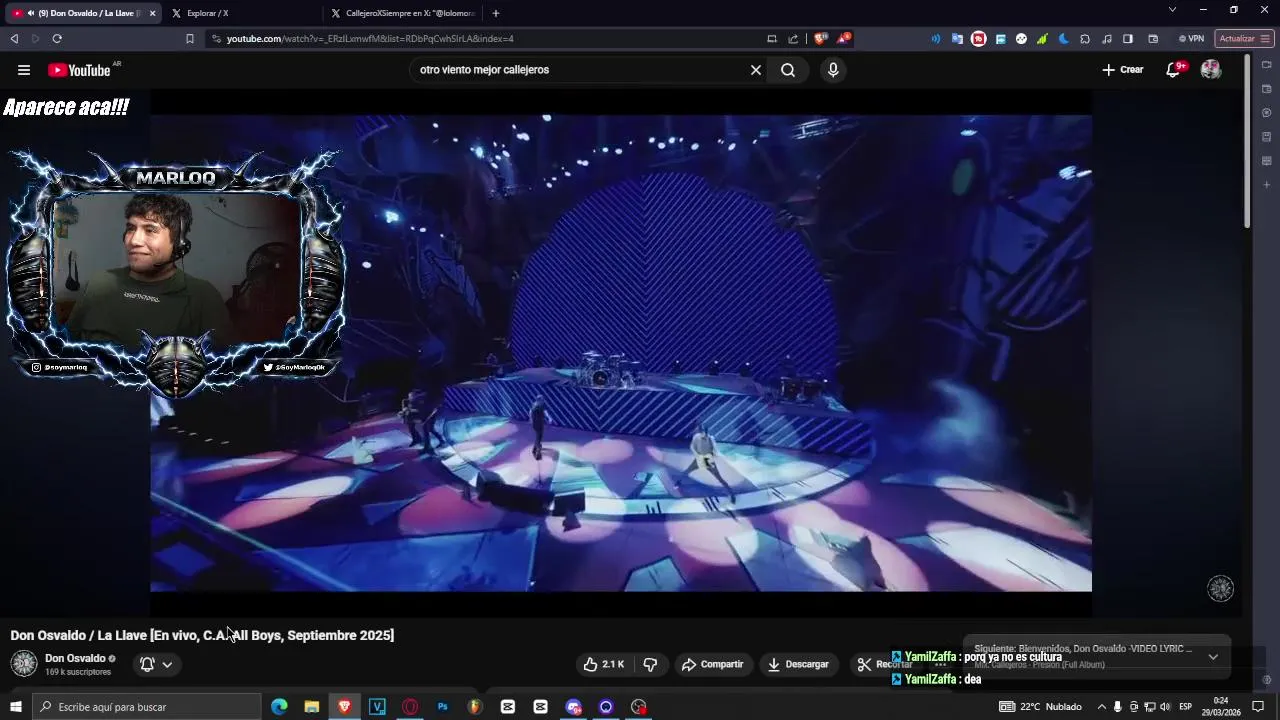Click the YouTube search input field
1280x720 pixels.
pos(580,70)
